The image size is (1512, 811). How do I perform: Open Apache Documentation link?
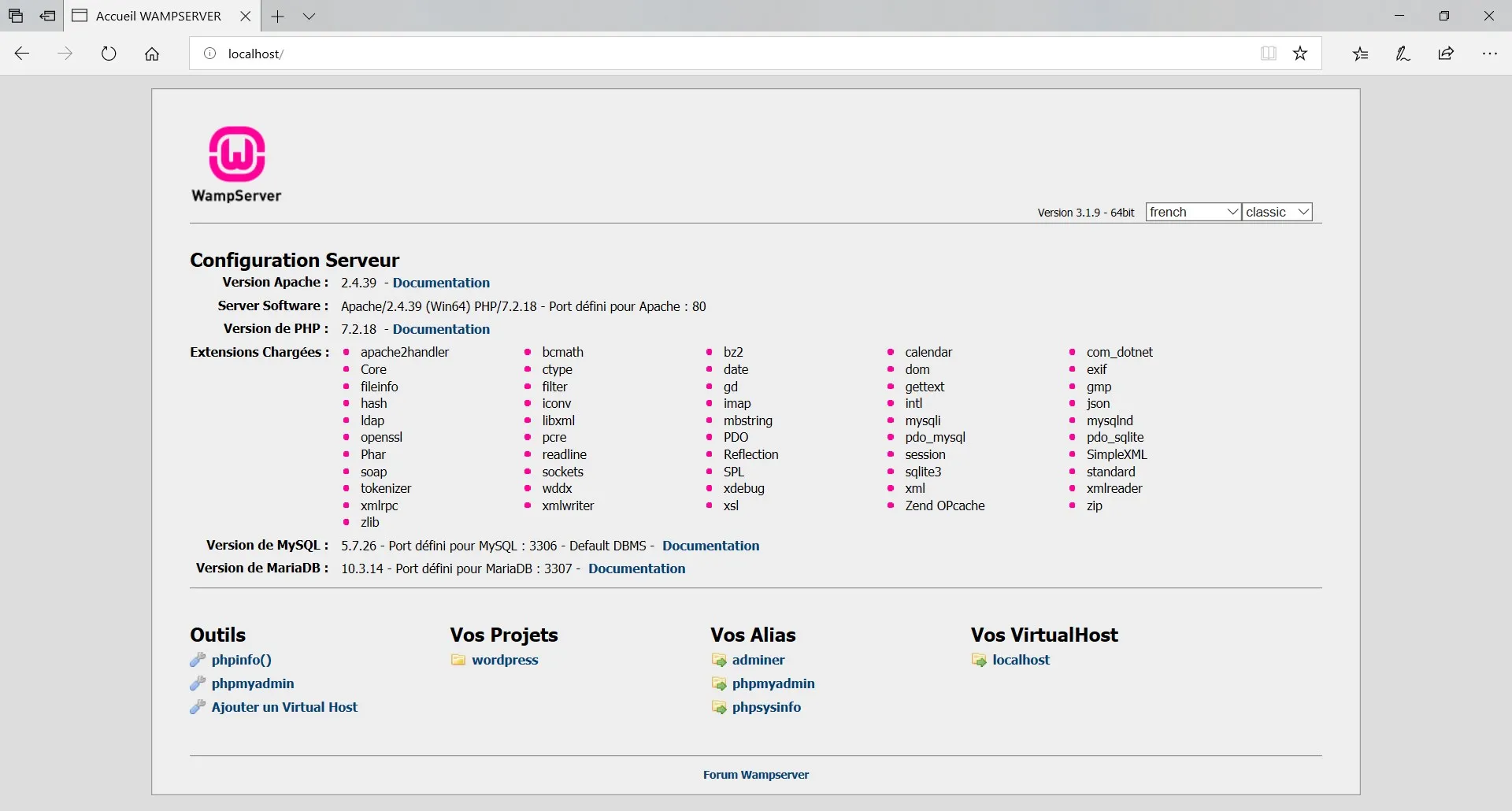441,283
